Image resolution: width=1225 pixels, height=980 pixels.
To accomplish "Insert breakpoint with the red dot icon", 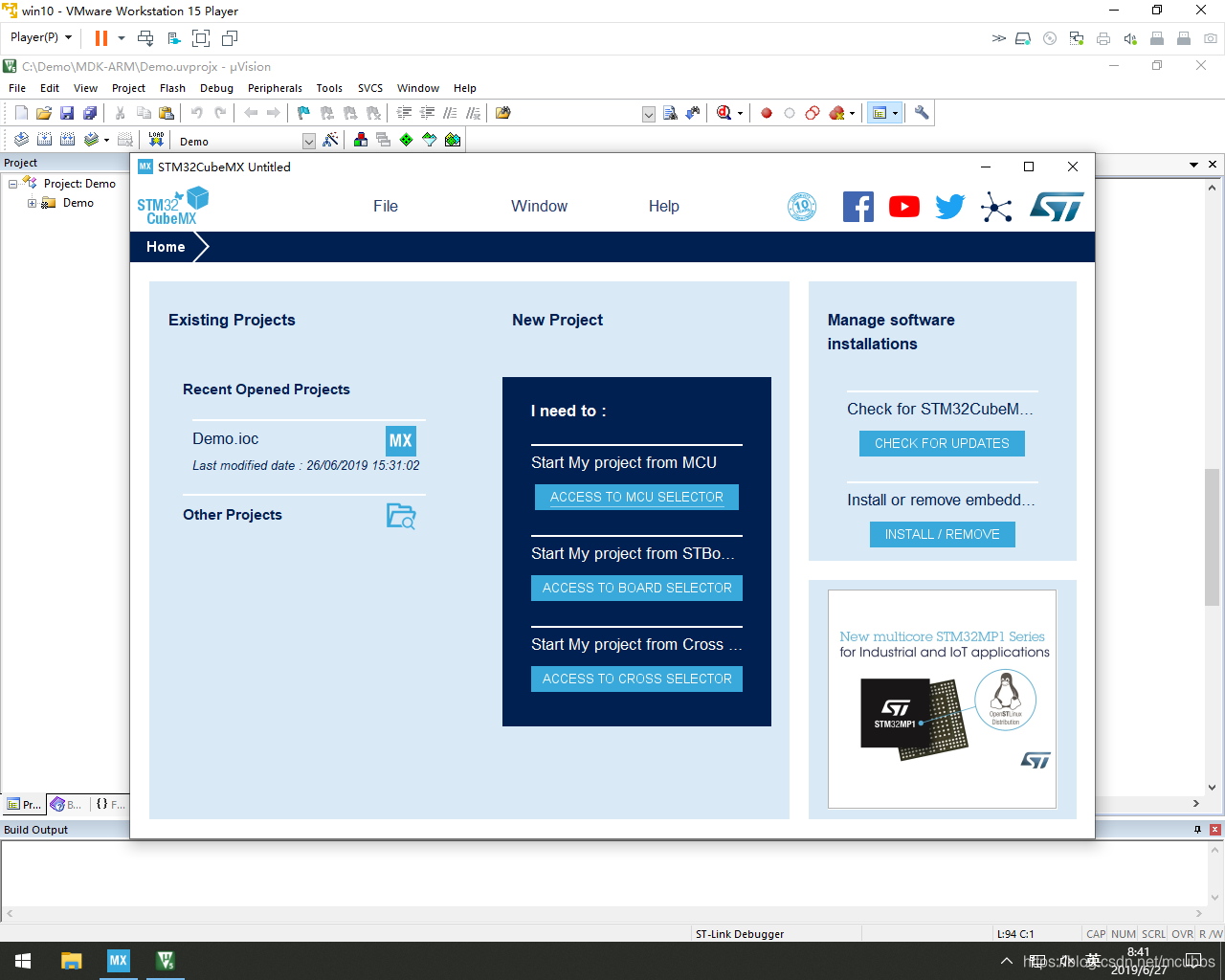I will (x=767, y=113).
